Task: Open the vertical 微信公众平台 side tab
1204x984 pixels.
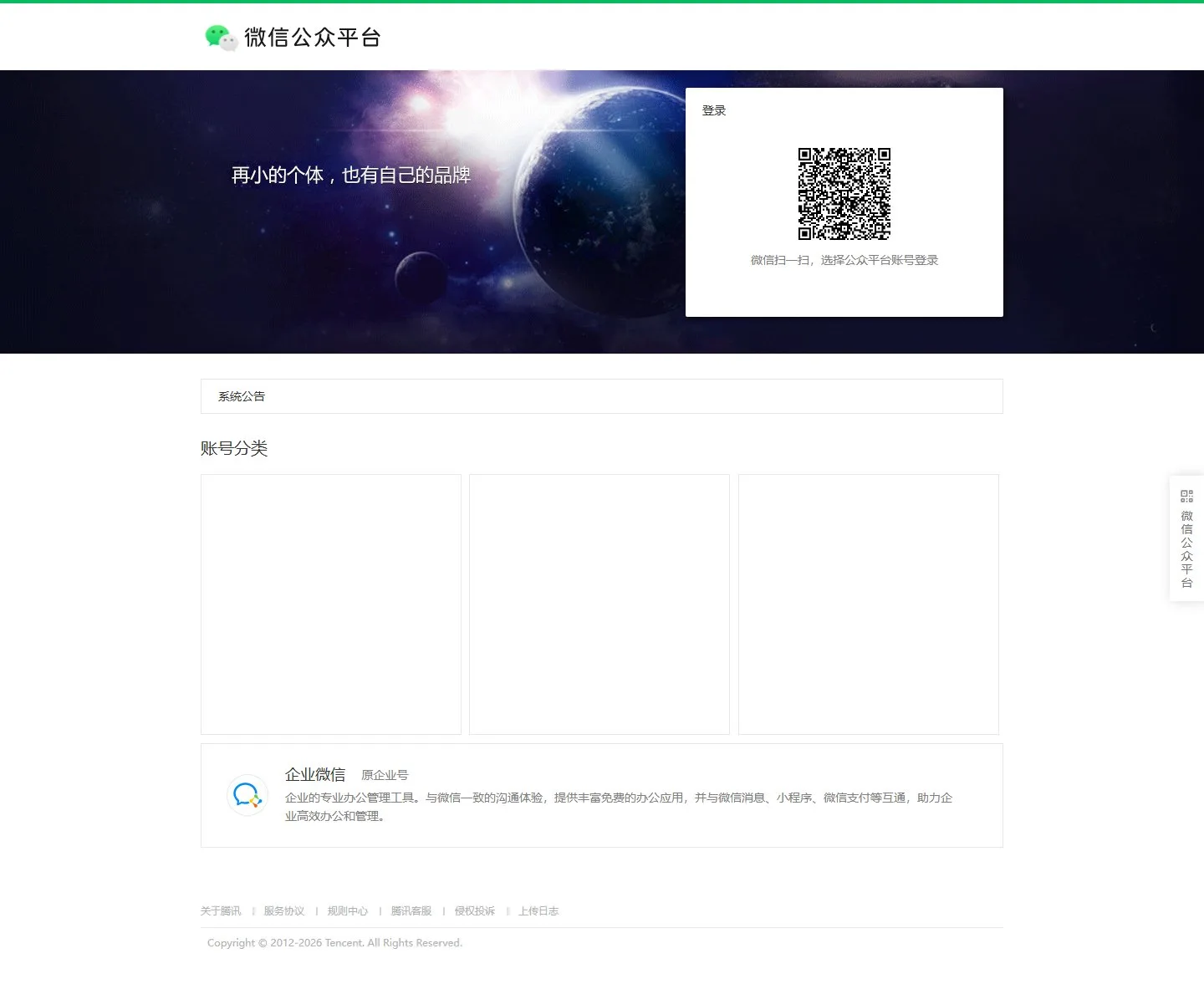Action: [x=1186, y=549]
